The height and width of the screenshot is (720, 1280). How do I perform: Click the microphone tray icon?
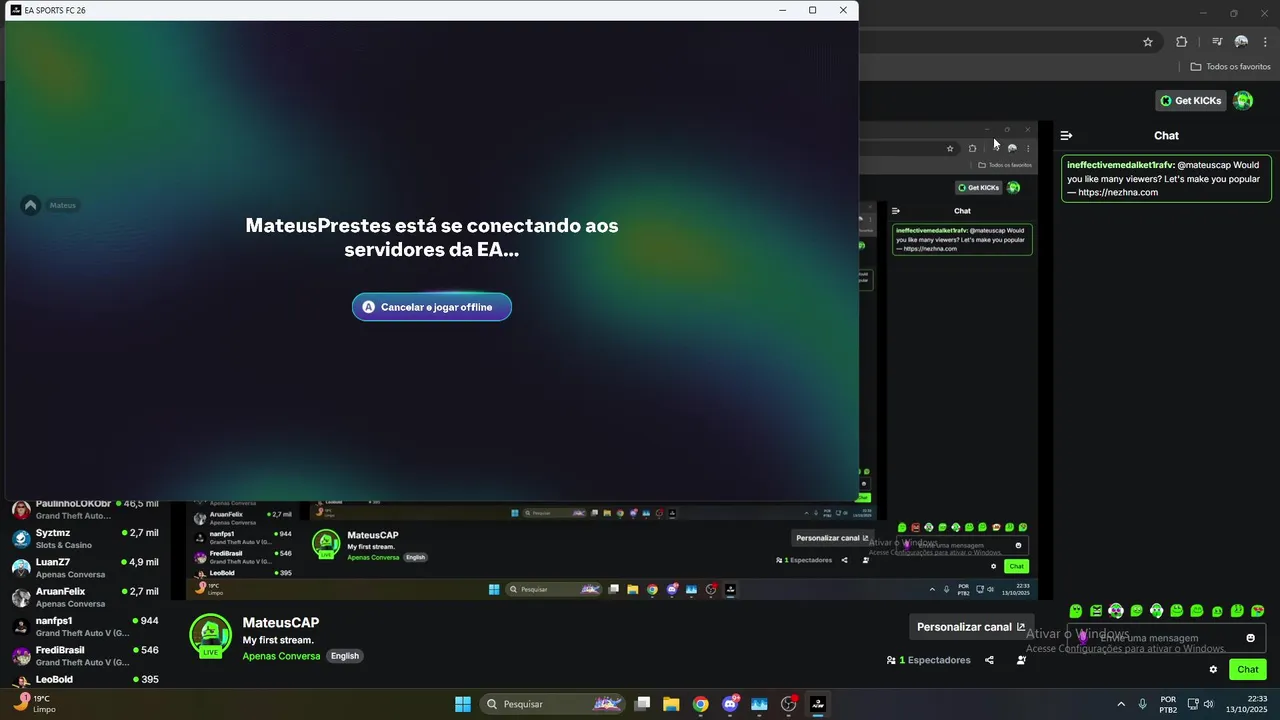tap(1142, 704)
